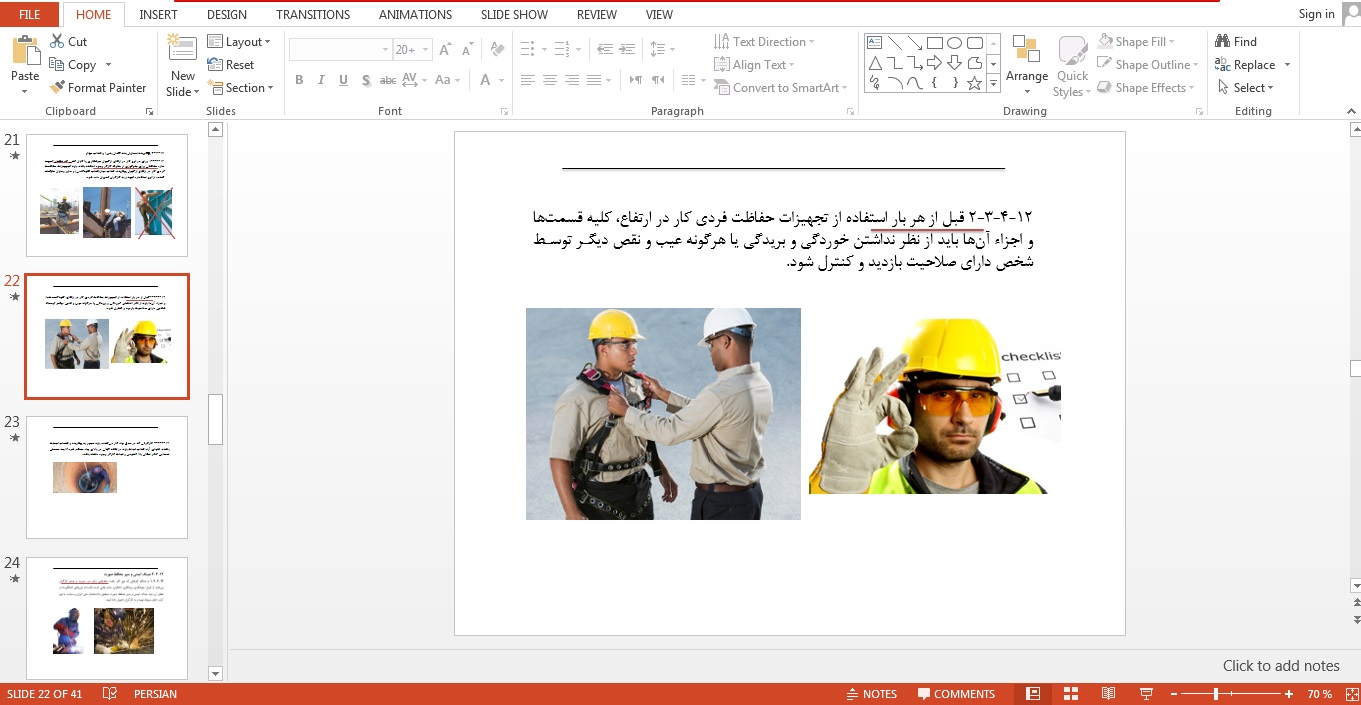
Task: Insert a text box shape
Action: click(x=875, y=43)
